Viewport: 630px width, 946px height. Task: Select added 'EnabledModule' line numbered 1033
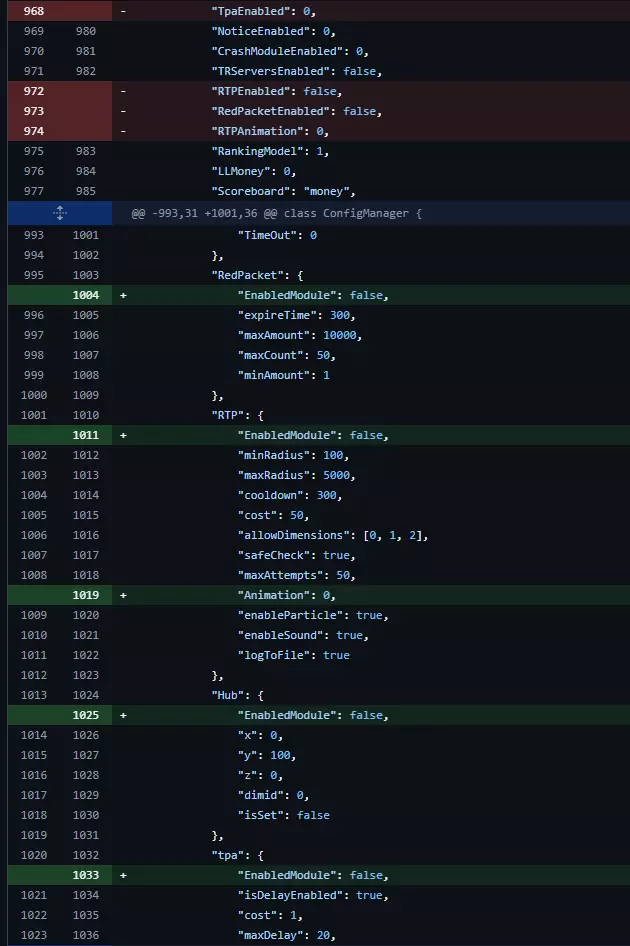click(313, 875)
